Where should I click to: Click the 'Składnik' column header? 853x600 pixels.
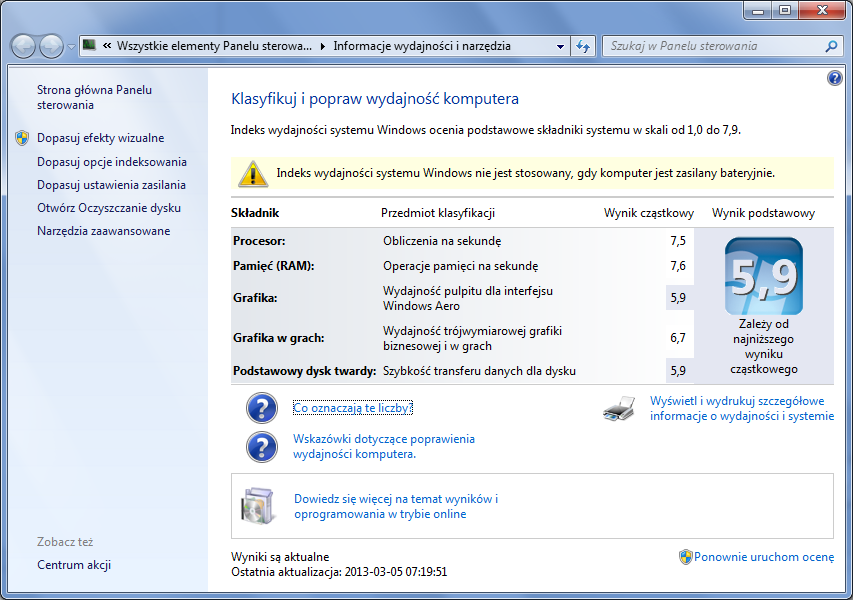point(255,213)
